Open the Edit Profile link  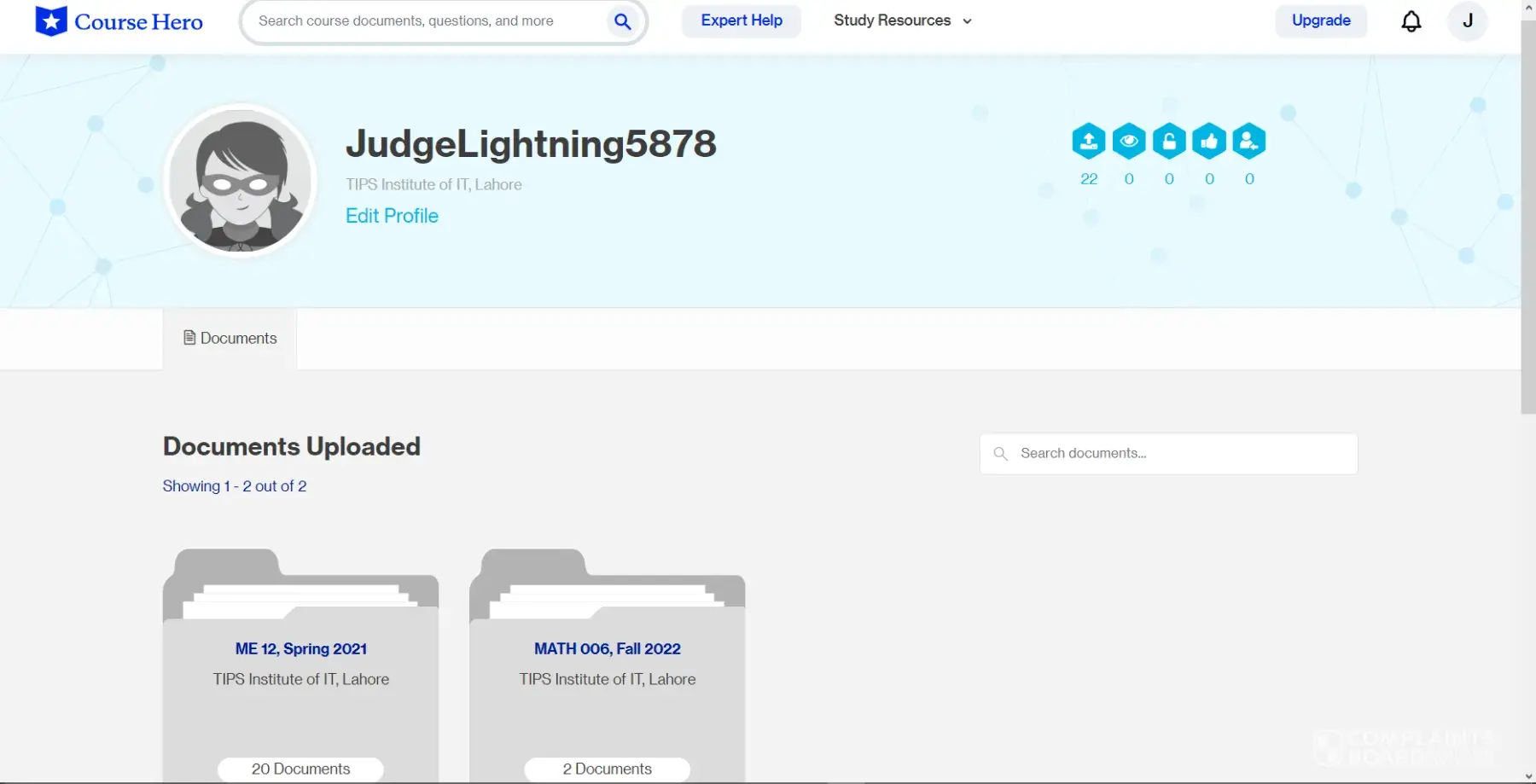click(x=392, y=216)
